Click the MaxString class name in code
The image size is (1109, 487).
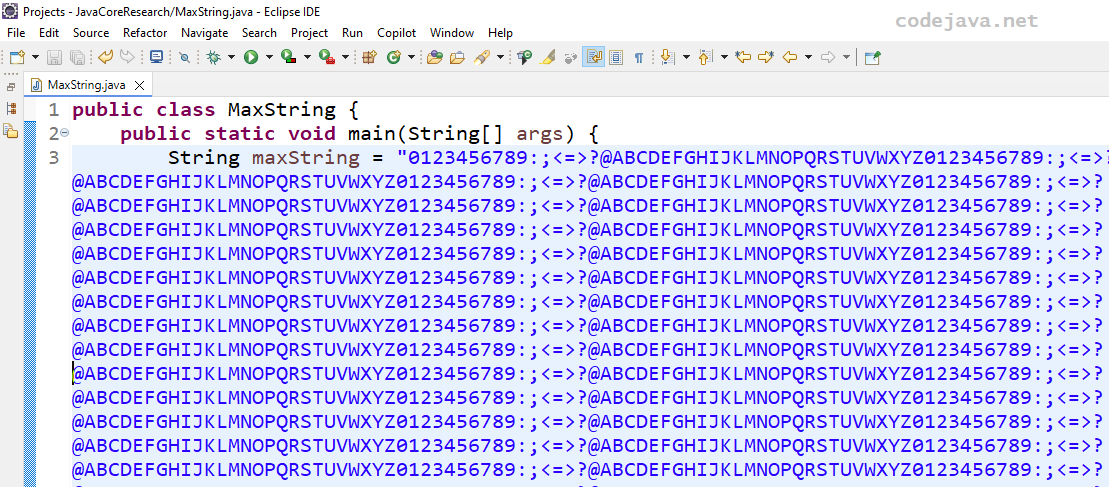(x=281, y=110)
